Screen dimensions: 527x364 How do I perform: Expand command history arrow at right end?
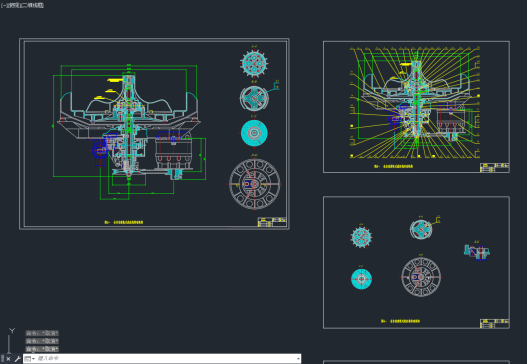point(298,359)
